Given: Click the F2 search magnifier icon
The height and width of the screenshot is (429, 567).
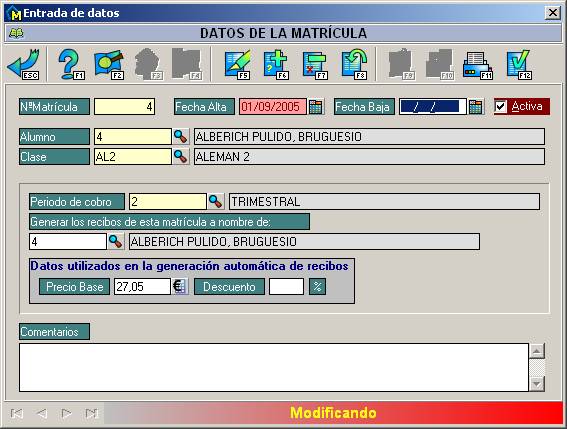Looking at the screenshot, I should click(109, 64).
